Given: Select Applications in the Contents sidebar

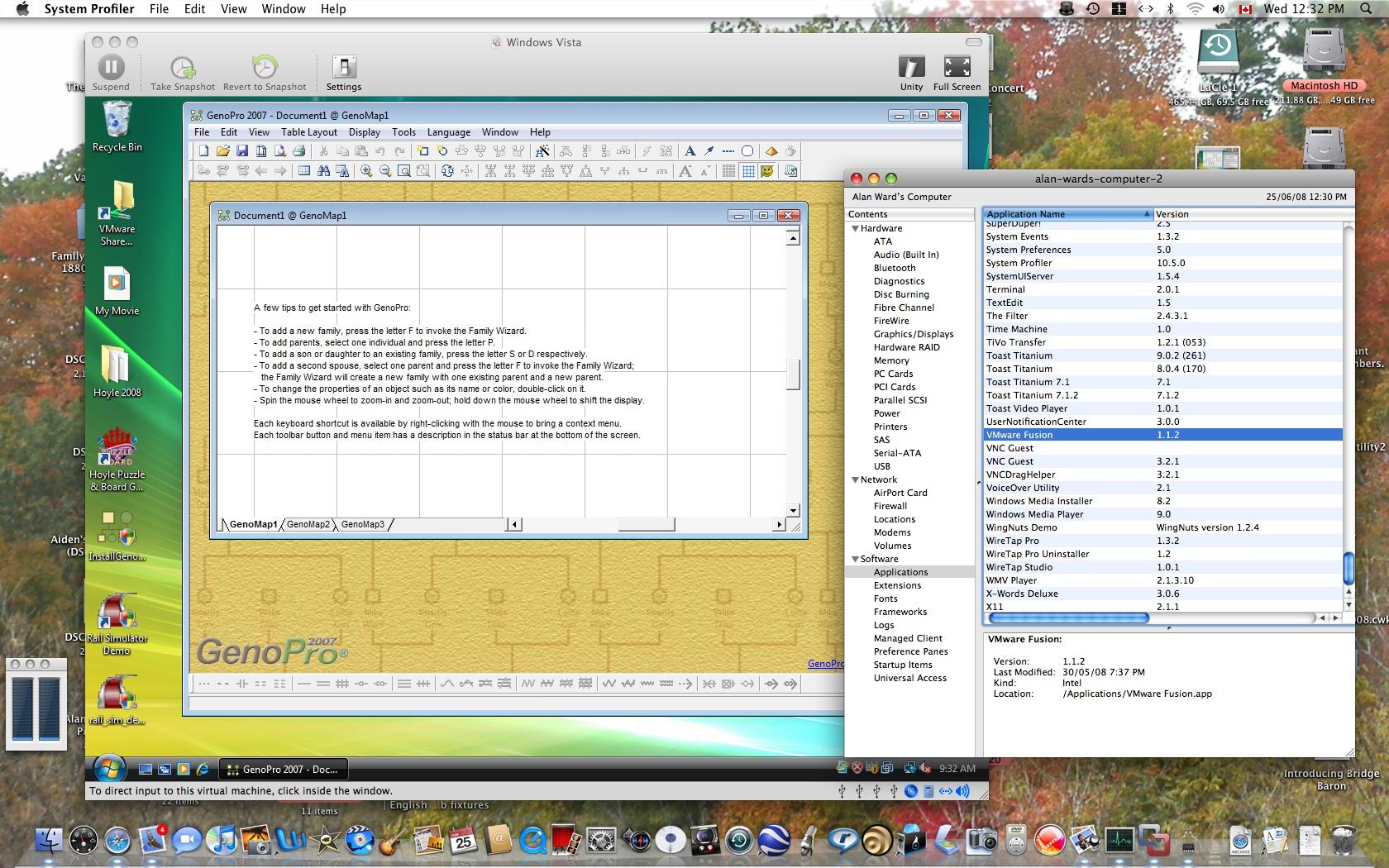Looking at the screenshot, I should [x=909, y=572].
